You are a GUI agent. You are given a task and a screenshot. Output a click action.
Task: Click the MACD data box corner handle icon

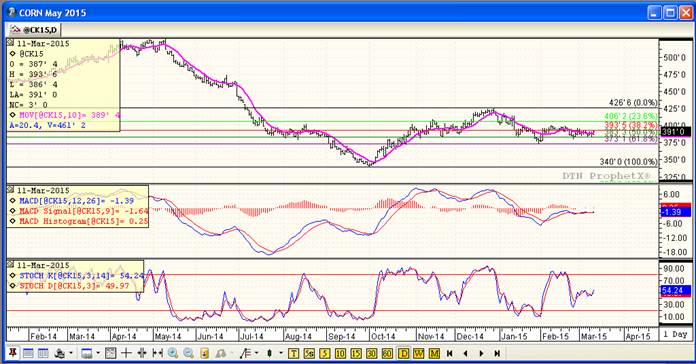coord(11,190)
